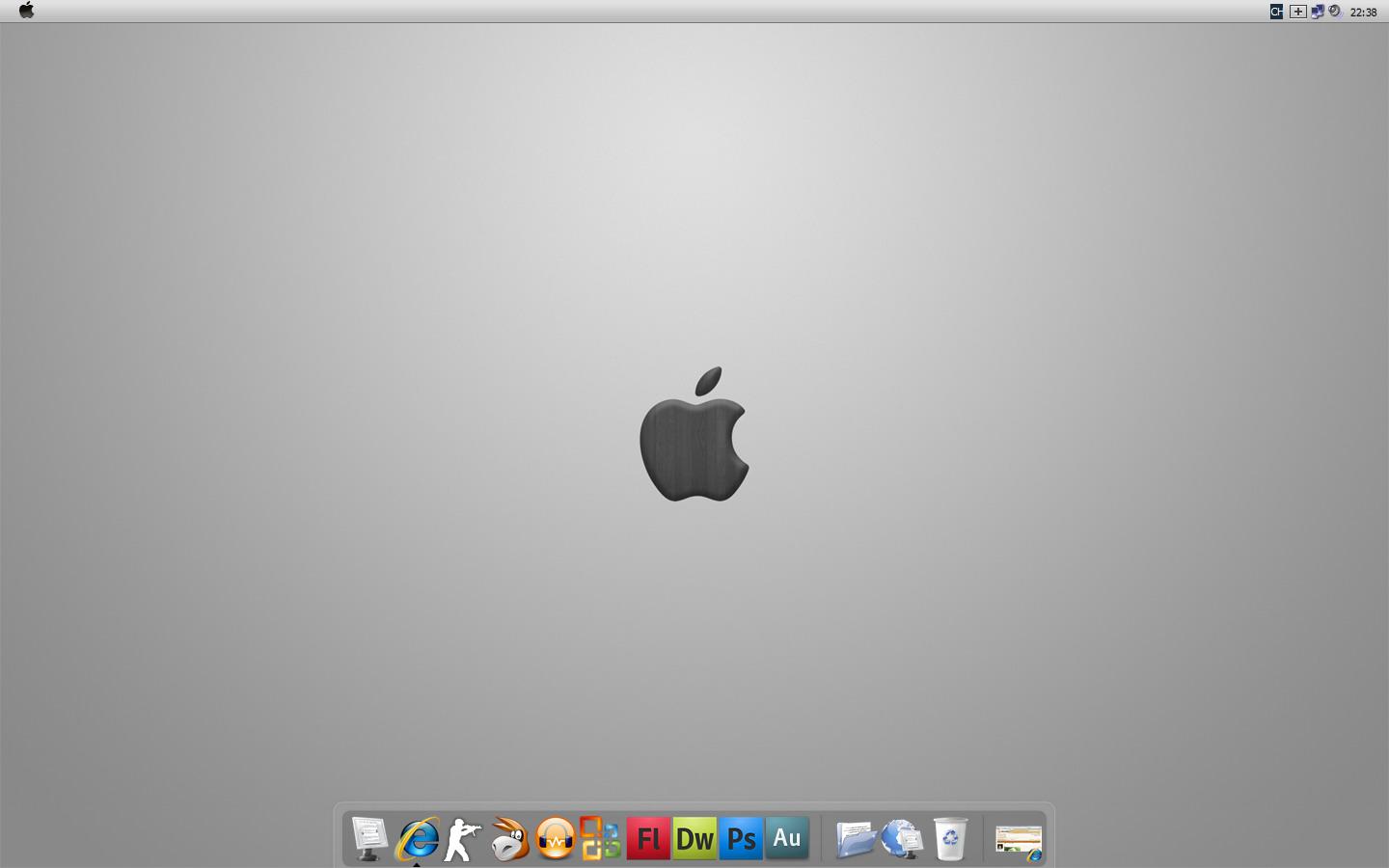1389x868 pixels.
Task: Open the documents folder in the dock
Action: 856,838
